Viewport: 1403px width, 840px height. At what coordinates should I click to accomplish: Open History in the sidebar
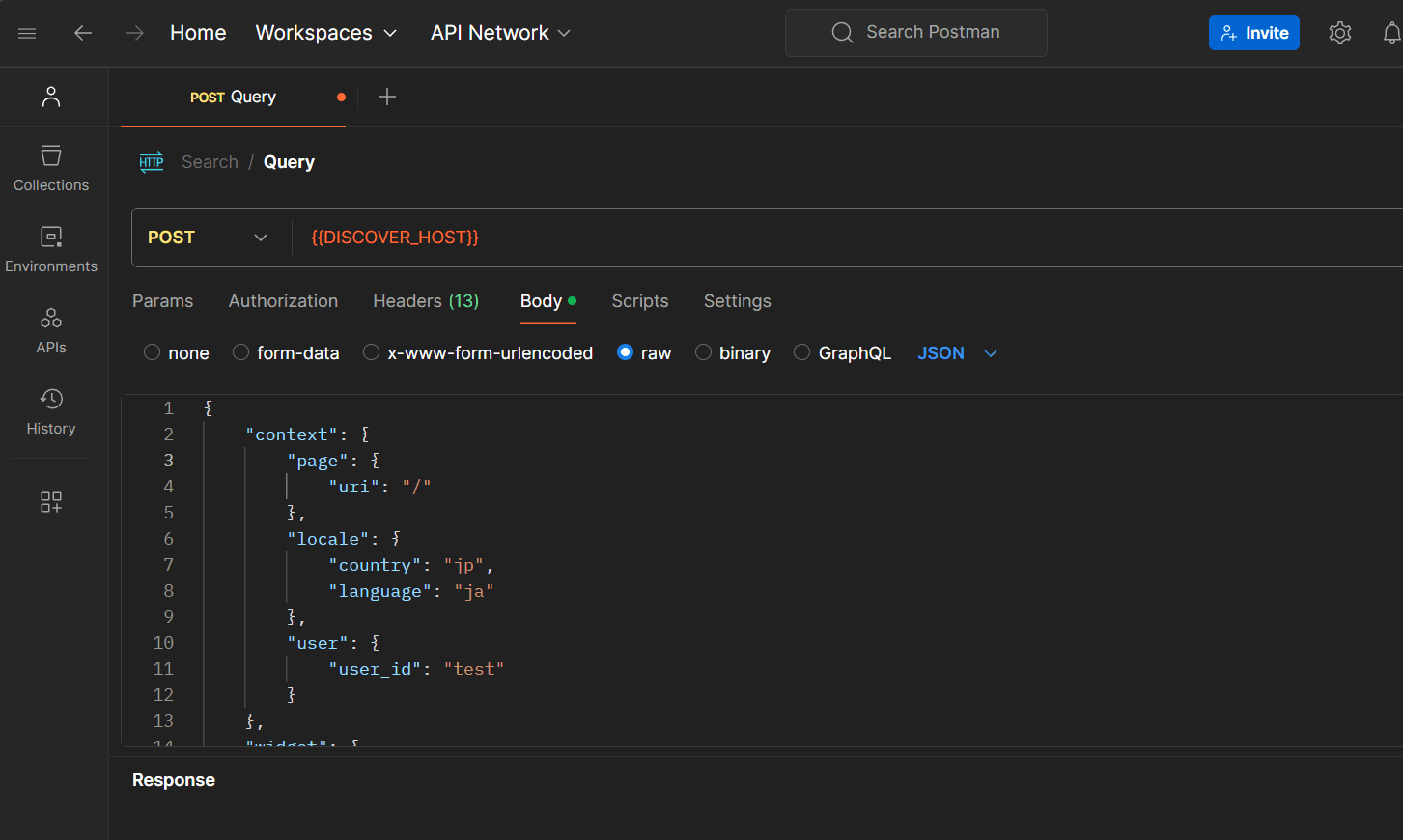(51, 411)
